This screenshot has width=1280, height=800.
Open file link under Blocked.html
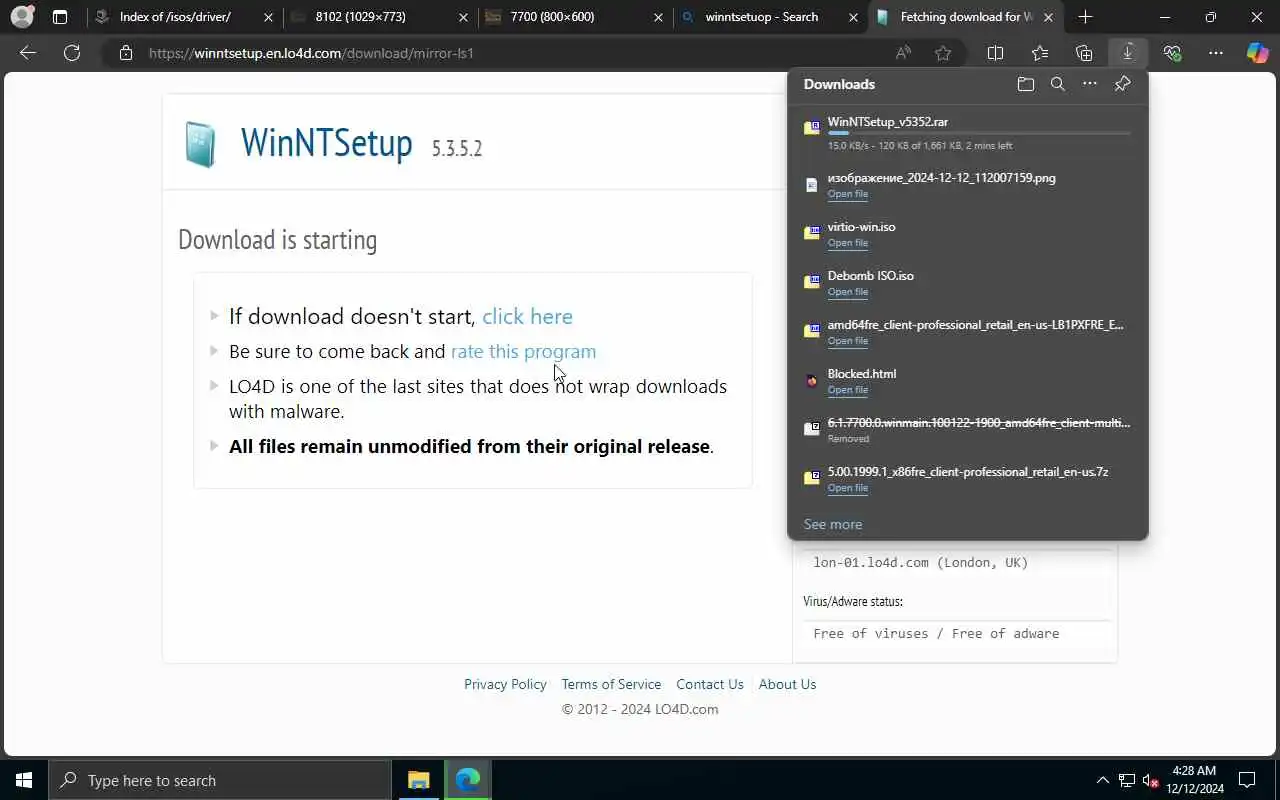[x=847, y=390]
